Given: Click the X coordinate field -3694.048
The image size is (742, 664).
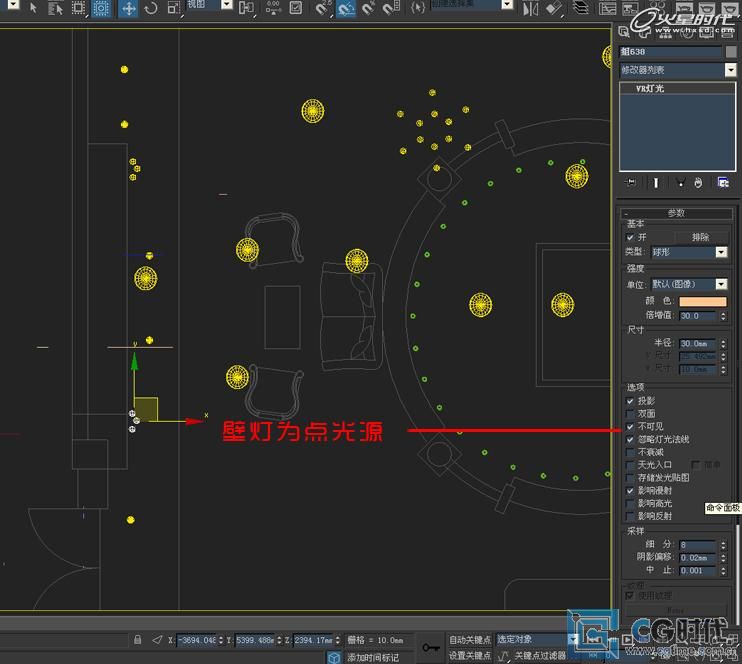Looking at the screenshot, I should coord(197,640).
